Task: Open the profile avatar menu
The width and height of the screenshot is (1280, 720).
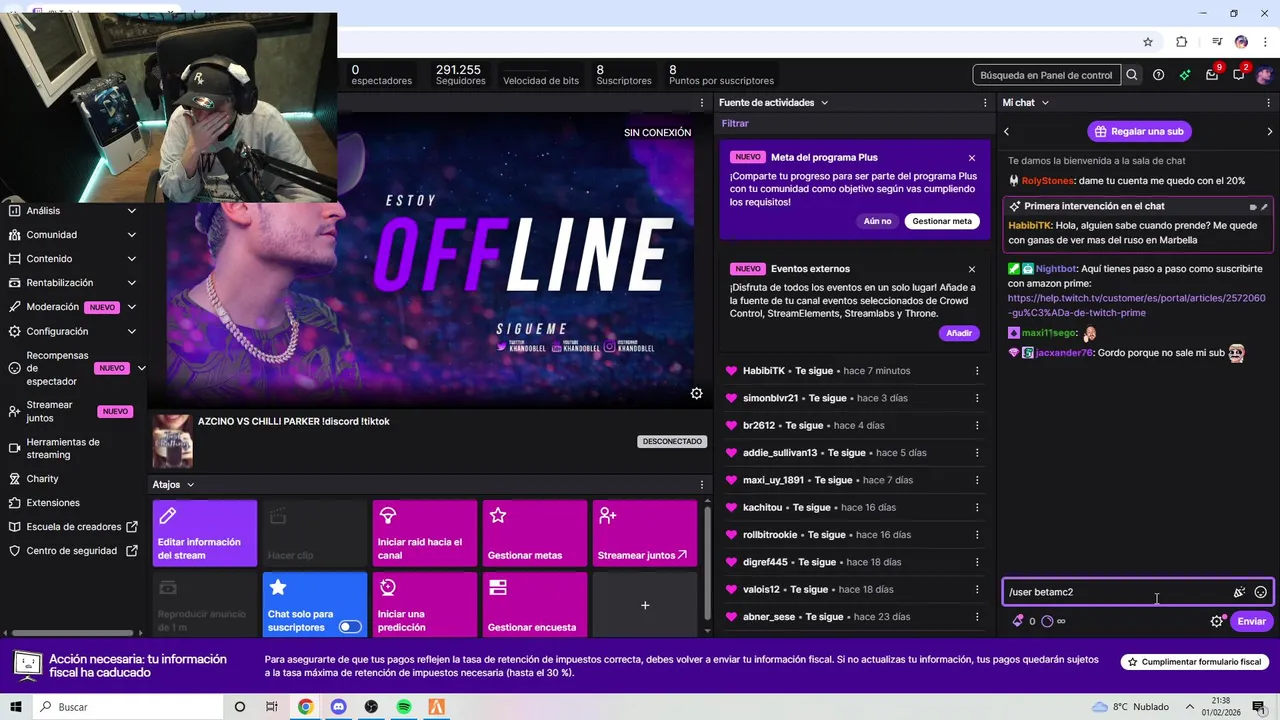Action: click(1265, 75)
